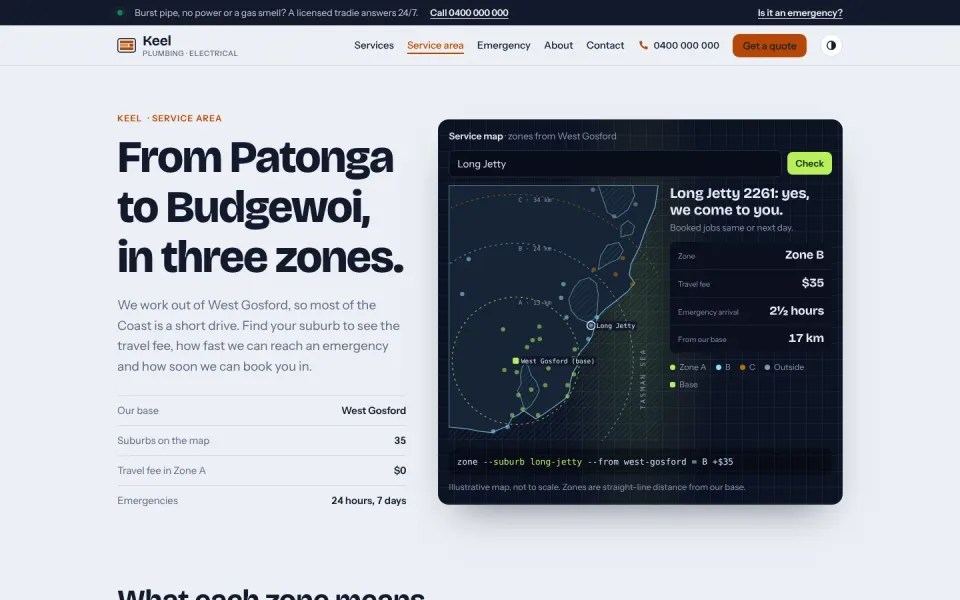Call 0400 000 000 from top banner
Viewport: 960px width, 600px height.
pyautogui.click(x=469, y=13)
